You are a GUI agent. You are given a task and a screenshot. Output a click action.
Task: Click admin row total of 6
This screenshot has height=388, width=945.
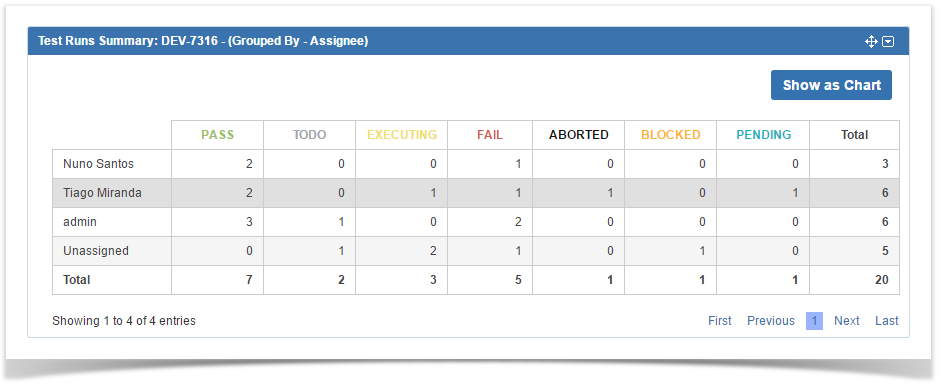tap(885, 222)
